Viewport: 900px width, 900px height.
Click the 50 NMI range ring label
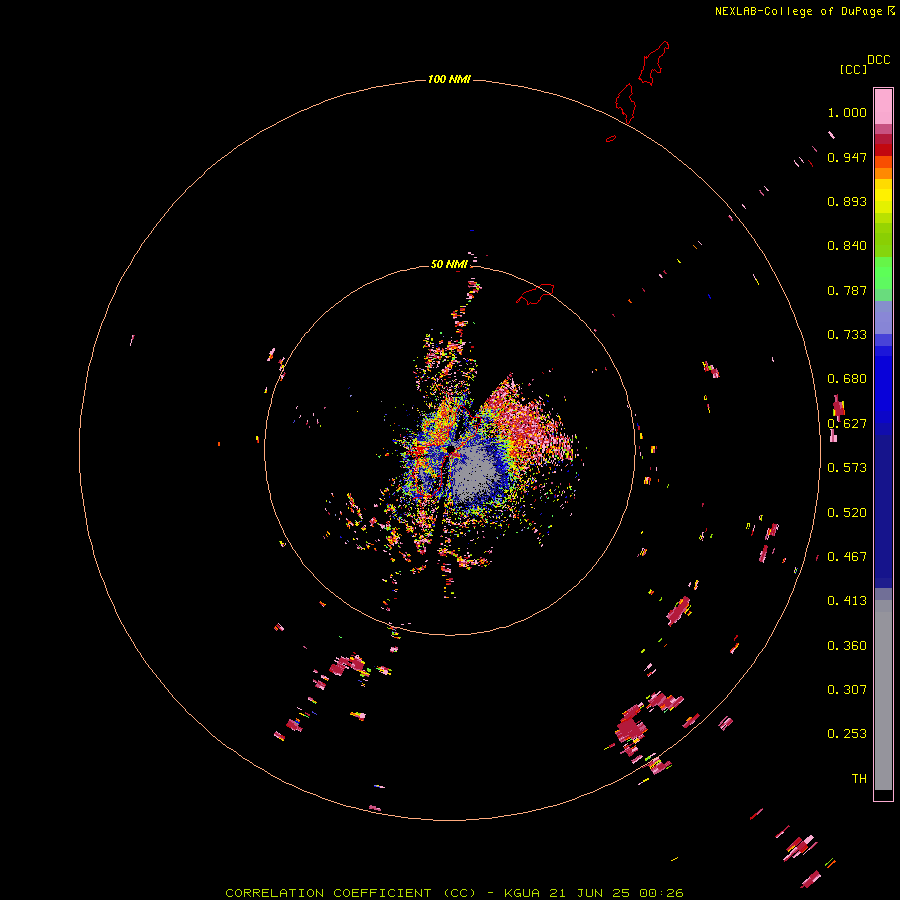[x=449, y=264]
